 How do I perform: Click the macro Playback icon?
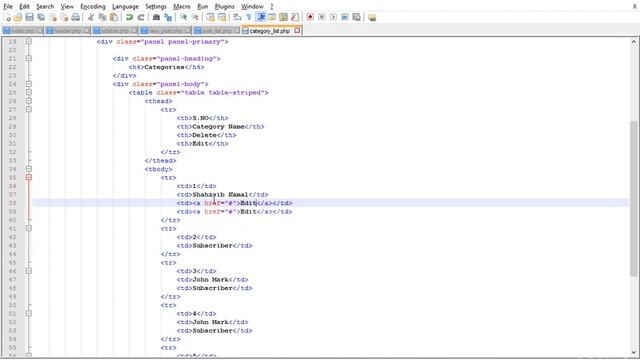[x=333, y=17]
